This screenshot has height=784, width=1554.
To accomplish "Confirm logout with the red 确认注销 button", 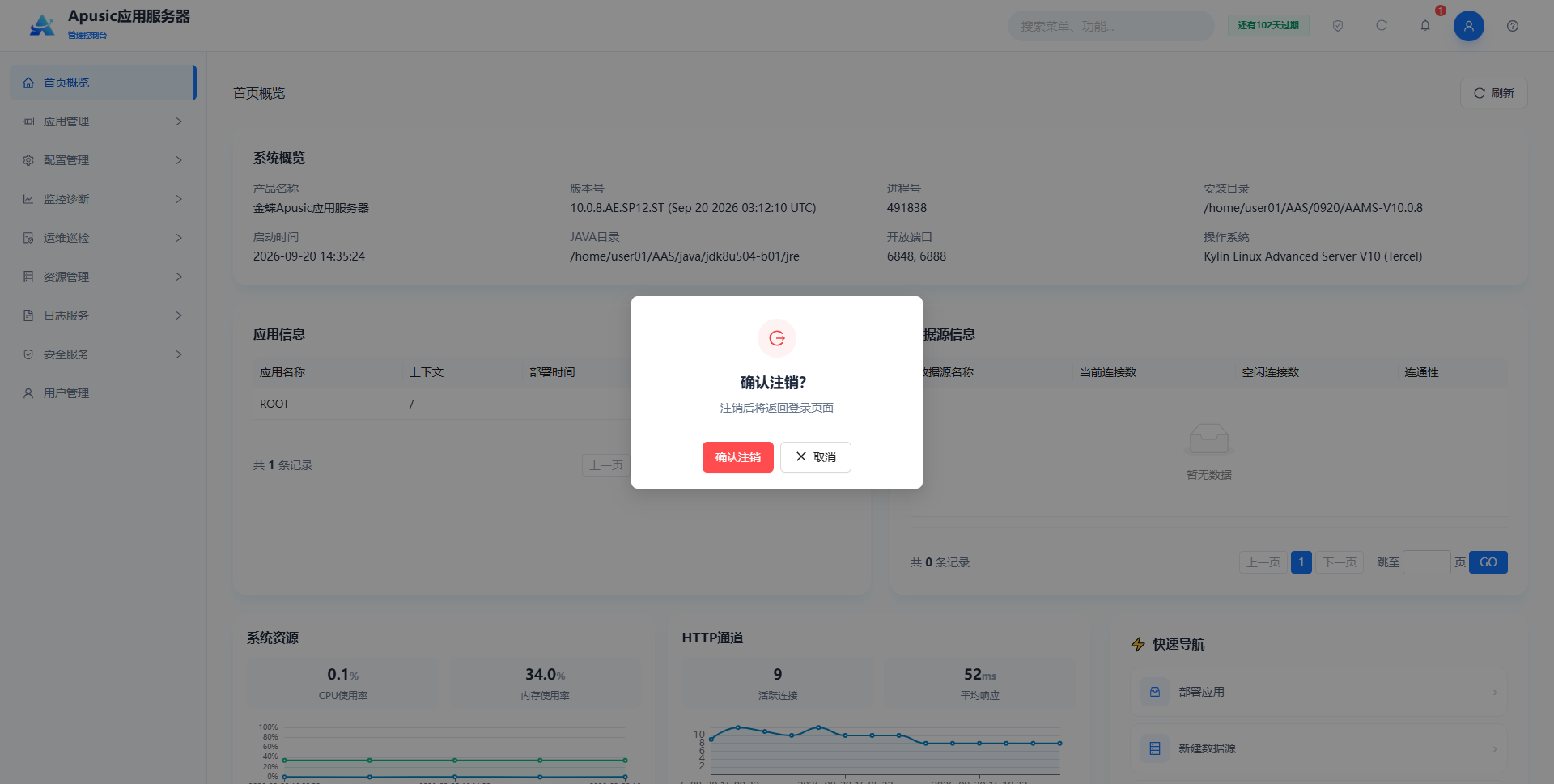I will coord(737,457).
